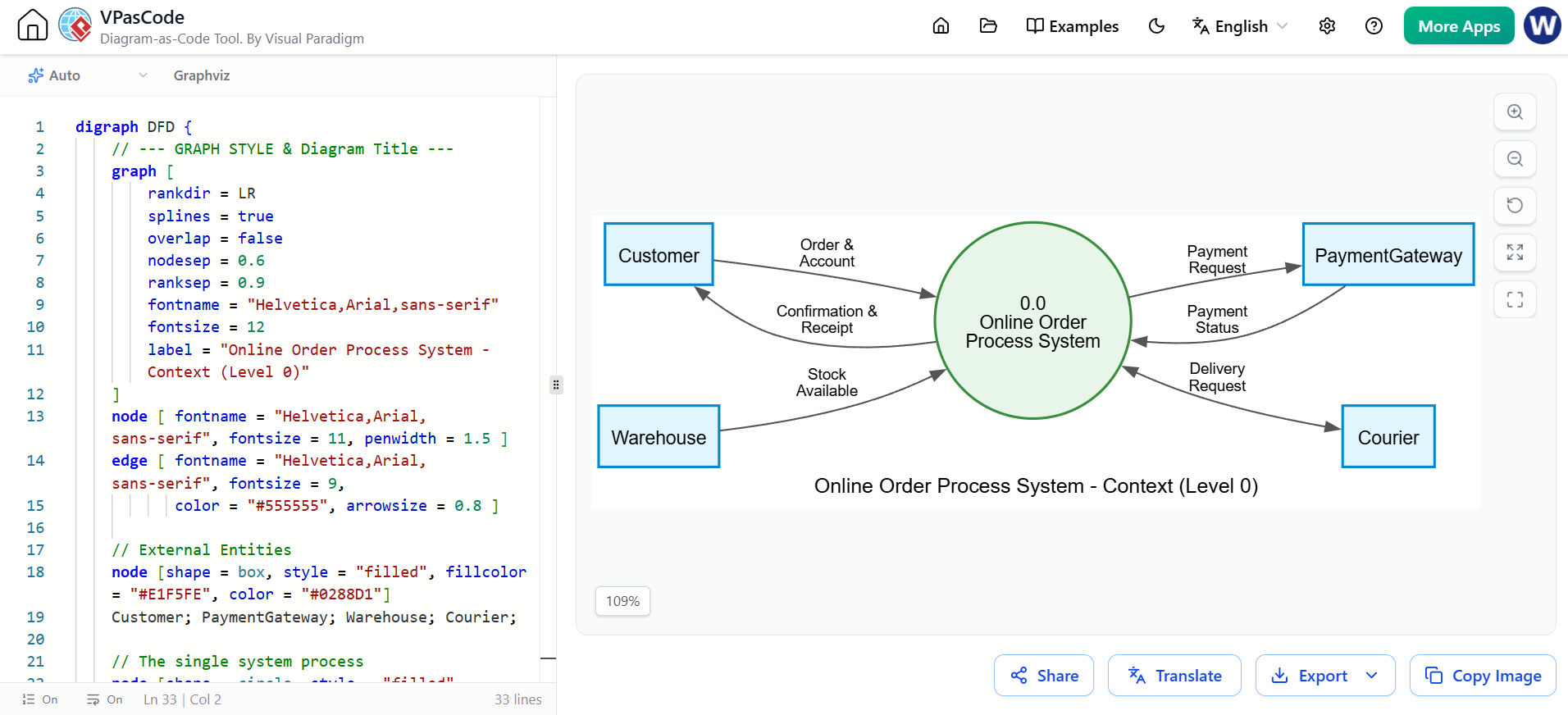Click the Payment Request edge label

pyautogui.click(x=1217, y=259)
